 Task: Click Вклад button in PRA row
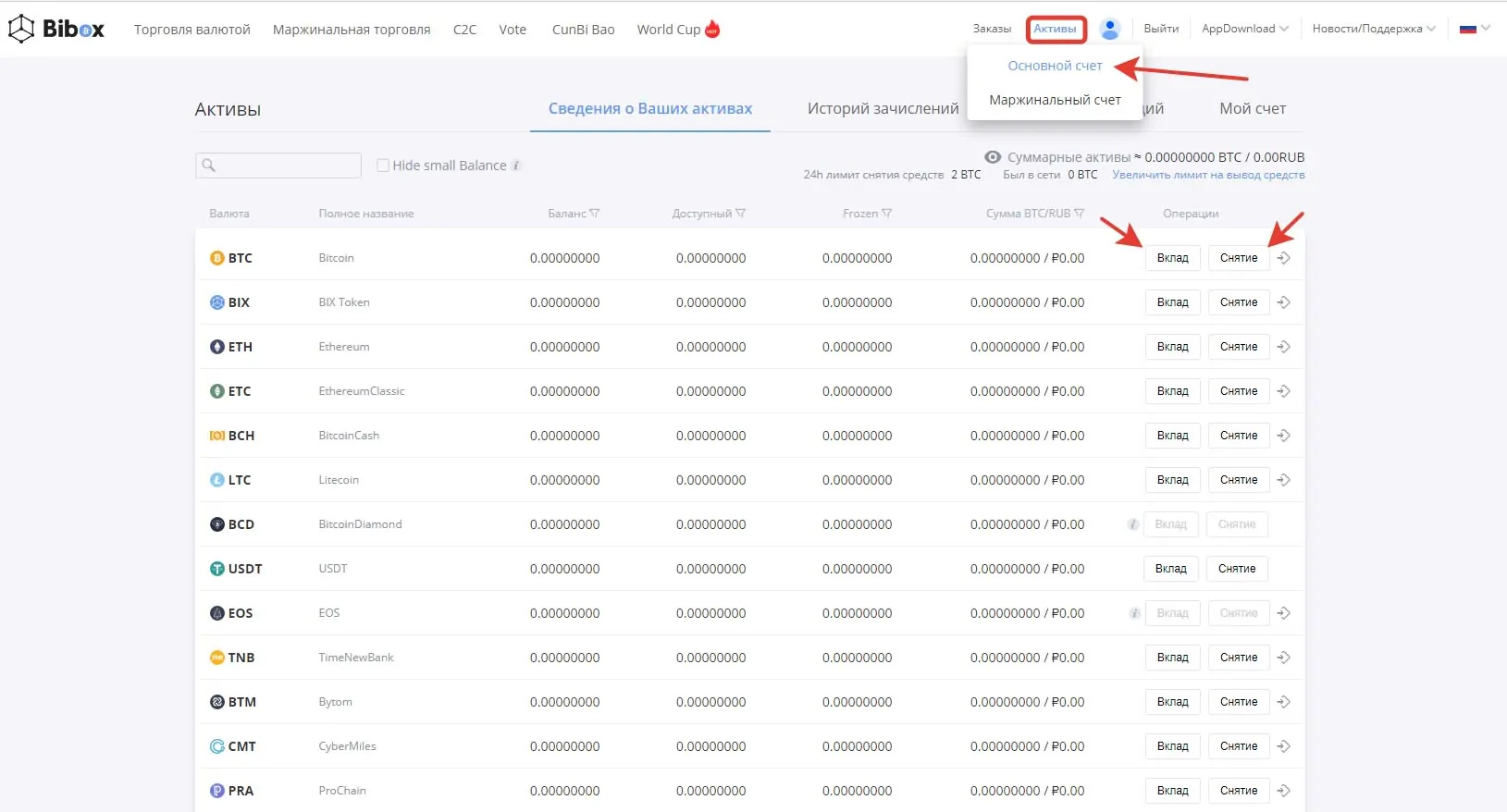click(1172, 791)
